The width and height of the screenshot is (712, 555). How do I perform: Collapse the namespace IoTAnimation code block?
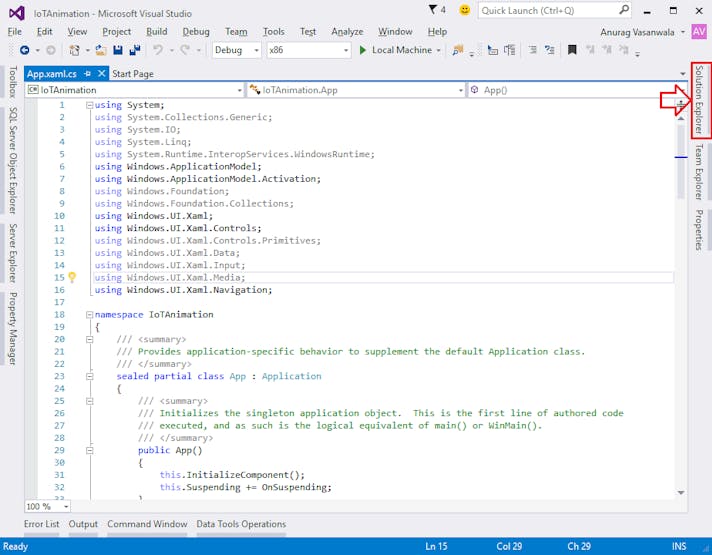(x=89, y=315)
